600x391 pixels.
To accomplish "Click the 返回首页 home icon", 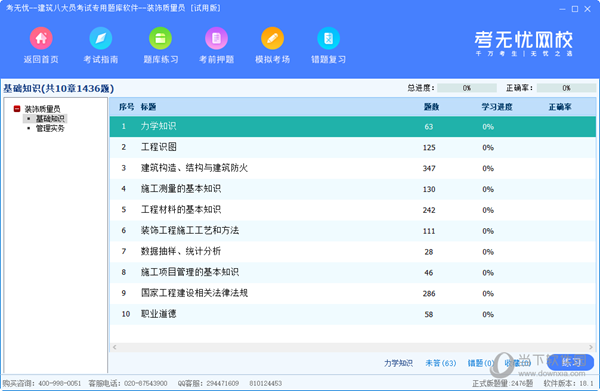I will coord(41,38).
